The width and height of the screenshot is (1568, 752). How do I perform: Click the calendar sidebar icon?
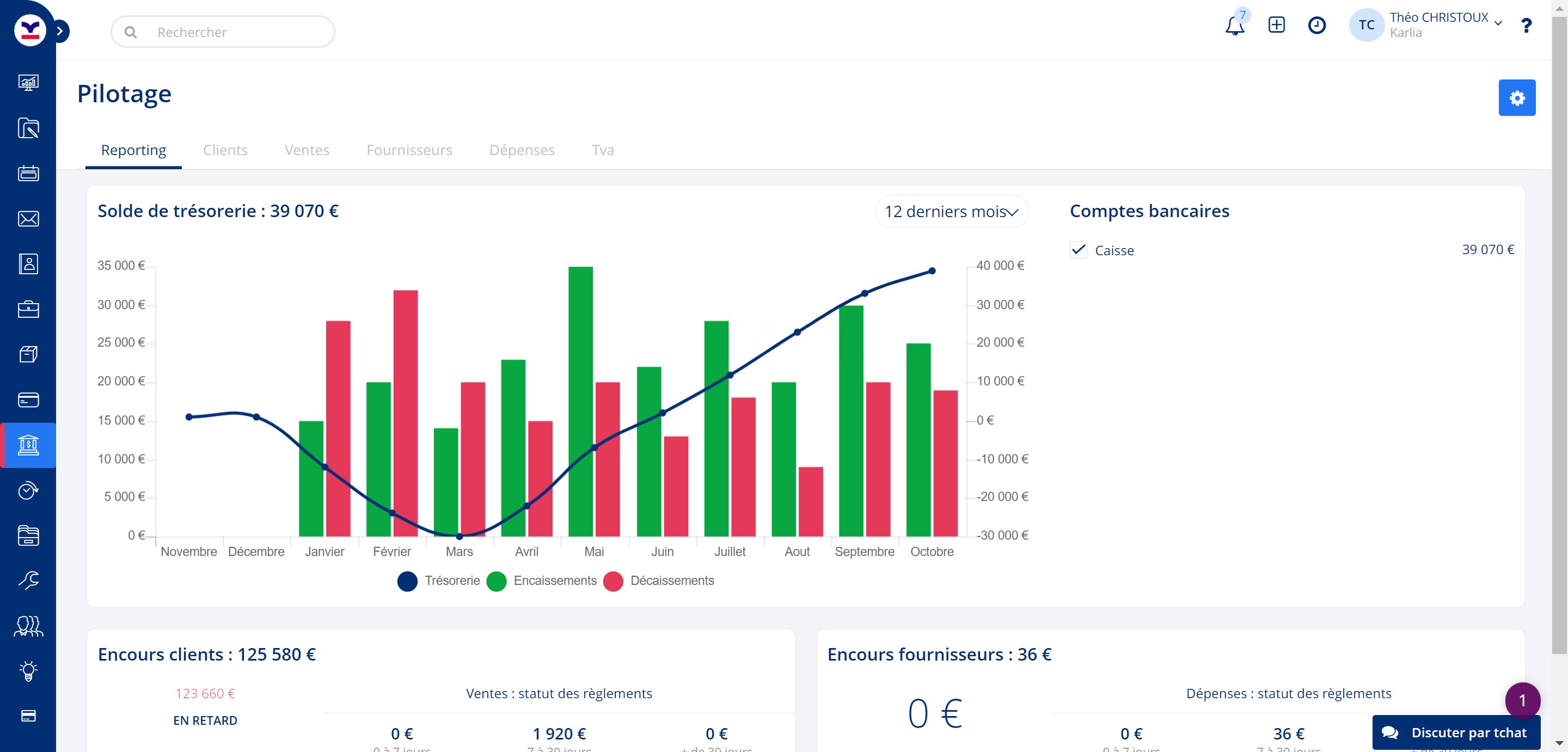(28, 174)
